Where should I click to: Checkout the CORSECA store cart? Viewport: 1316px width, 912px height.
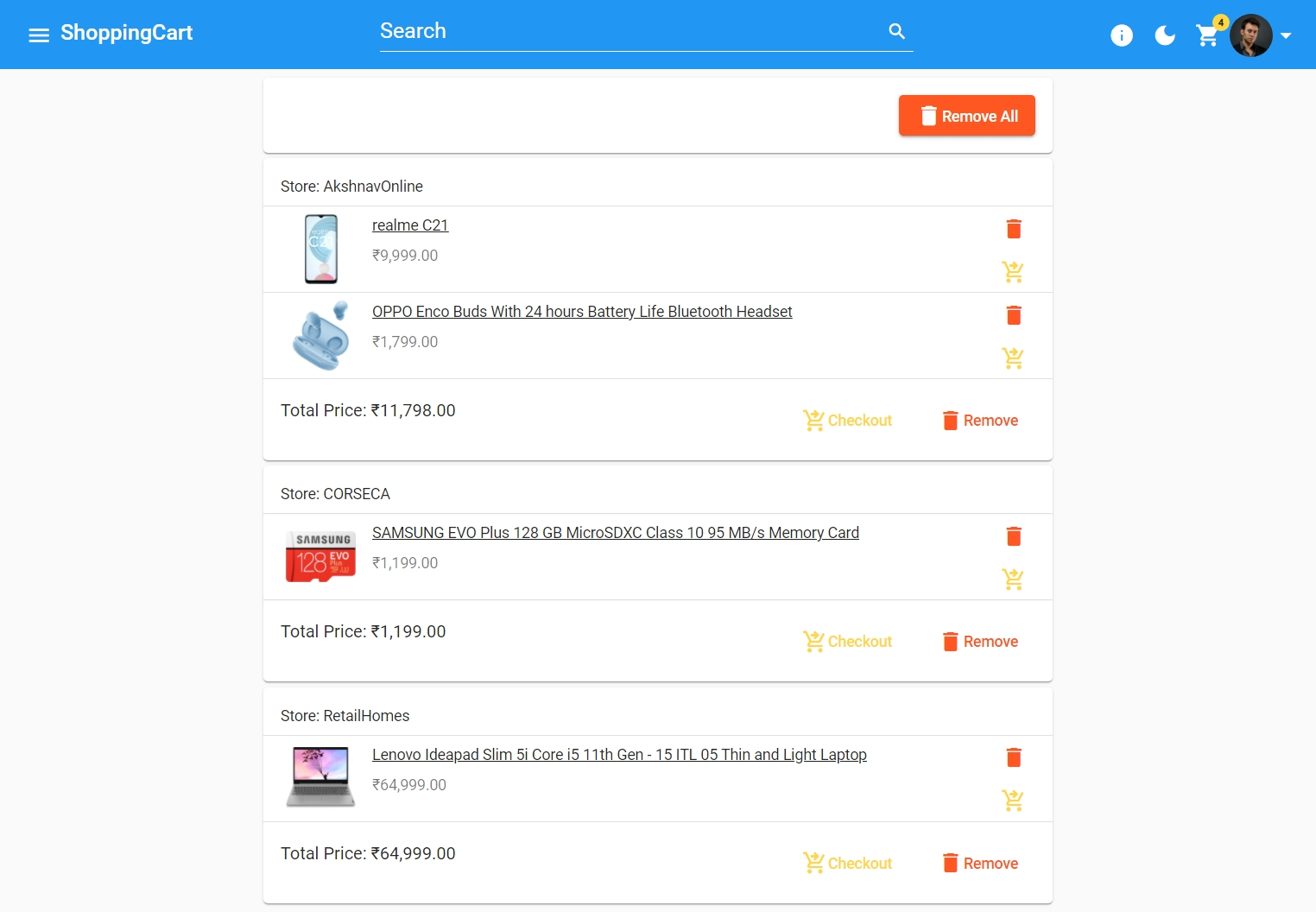coord(847,642)
